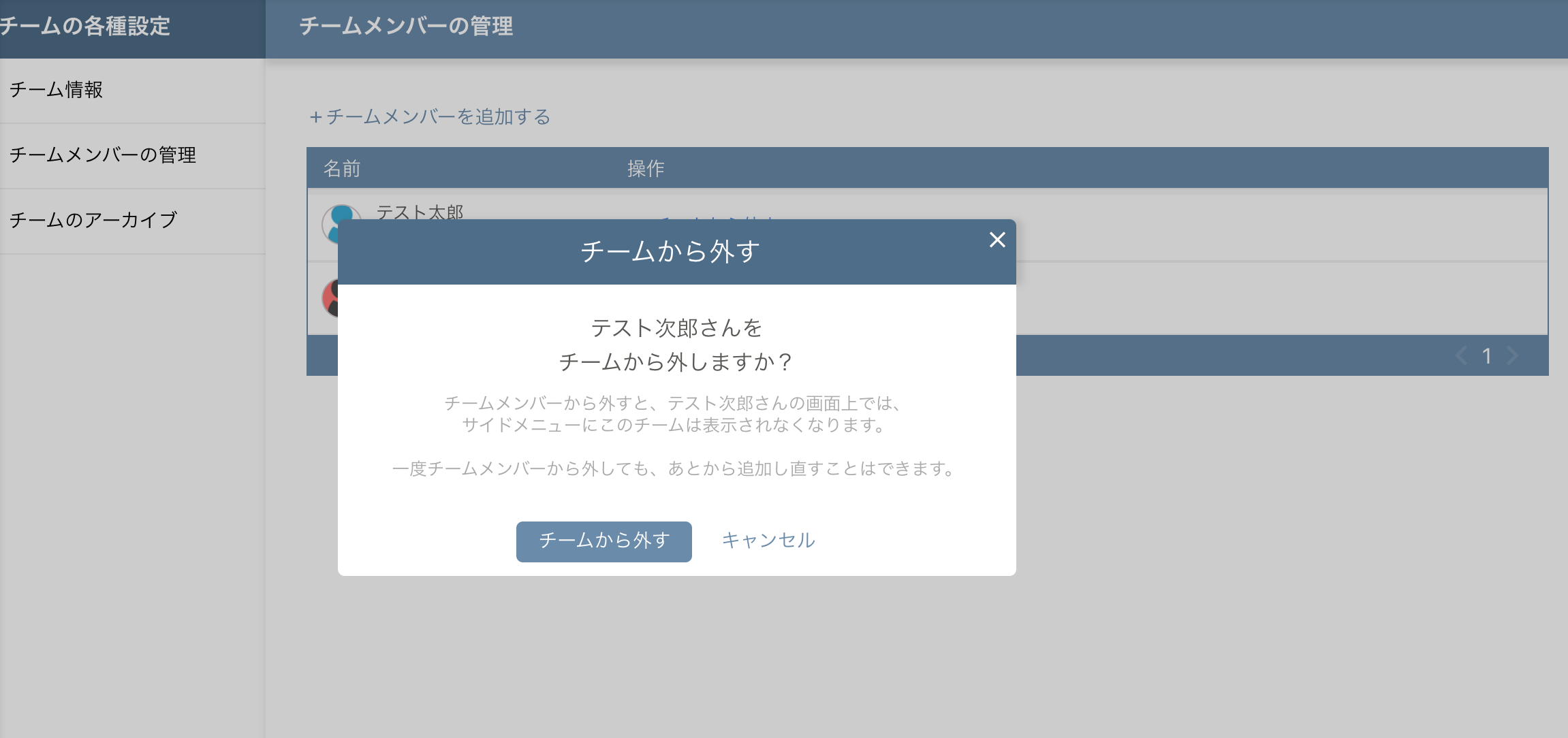This screenshot has width=1568, height=738.
Task: Open チーム情報 in the sidebar
Action: [57, 90]
